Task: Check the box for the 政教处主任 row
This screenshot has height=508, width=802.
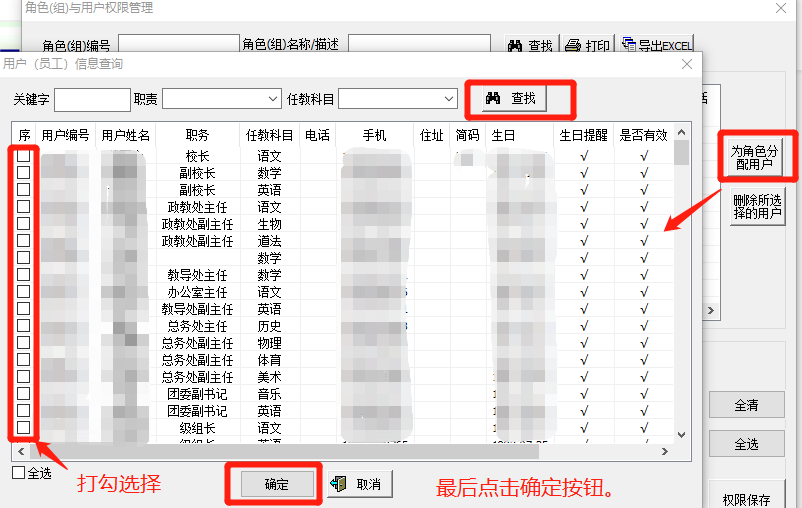Action: [24, 207]
